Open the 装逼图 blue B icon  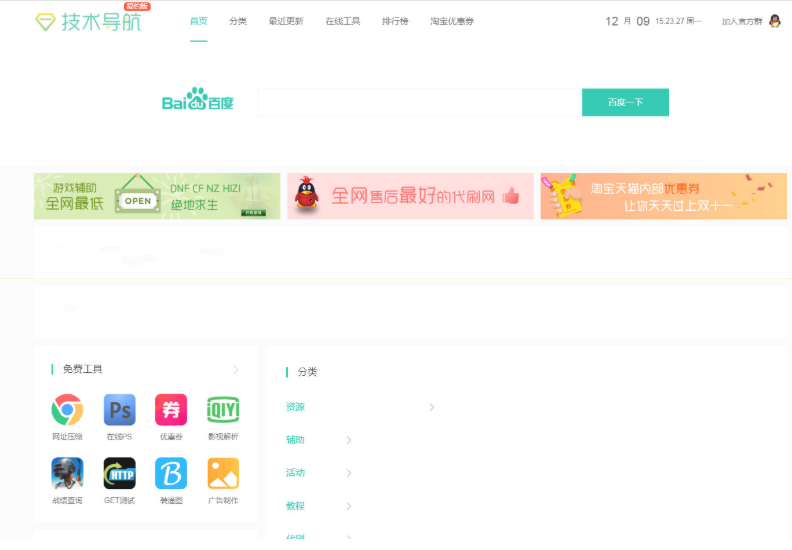pos(171,473)
